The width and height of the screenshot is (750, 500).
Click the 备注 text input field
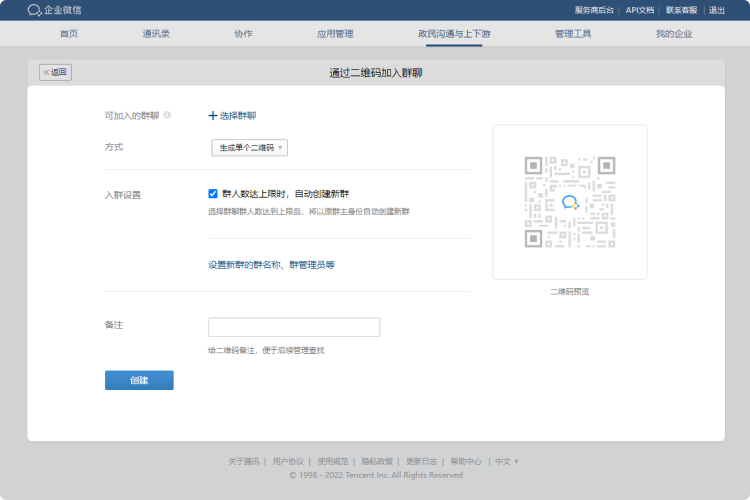(x=294, y=327)
